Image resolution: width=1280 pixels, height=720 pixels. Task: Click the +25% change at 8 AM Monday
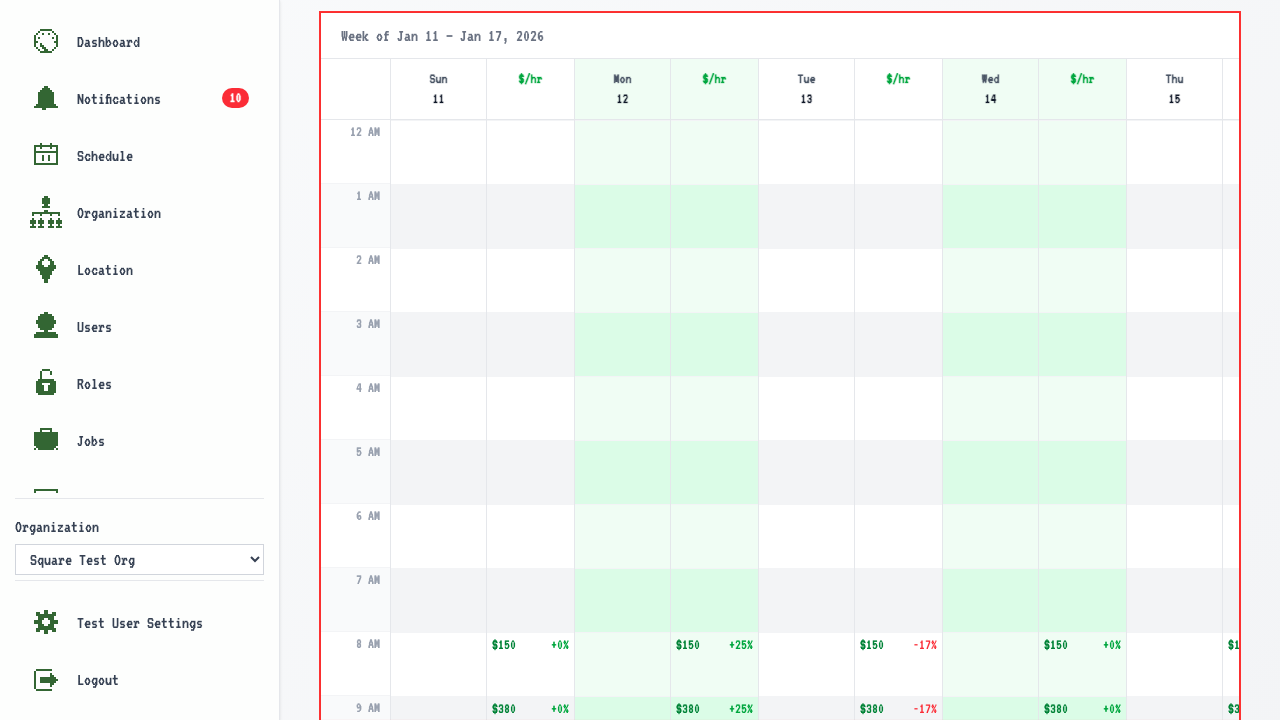[x=741, y=645]
